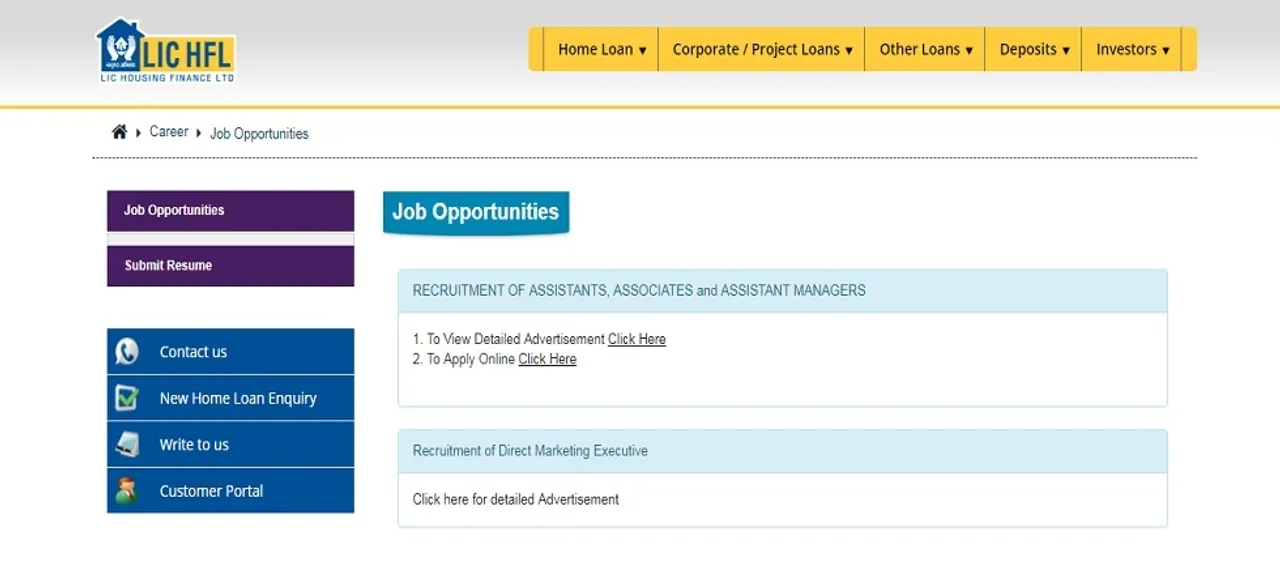Click the Write to us paper icon
Viewport: 1280px width, 588px height.
pos(127,445)
